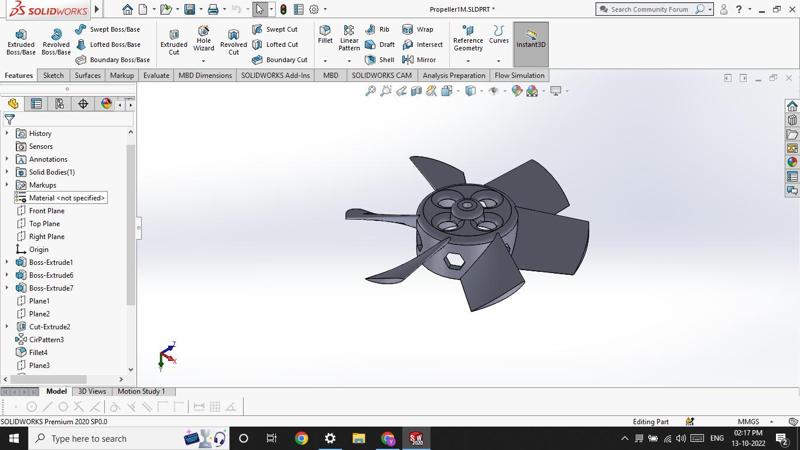Select the Linear Pattern tool
Screen dimensions: 800x450
(x=349, y=38)
